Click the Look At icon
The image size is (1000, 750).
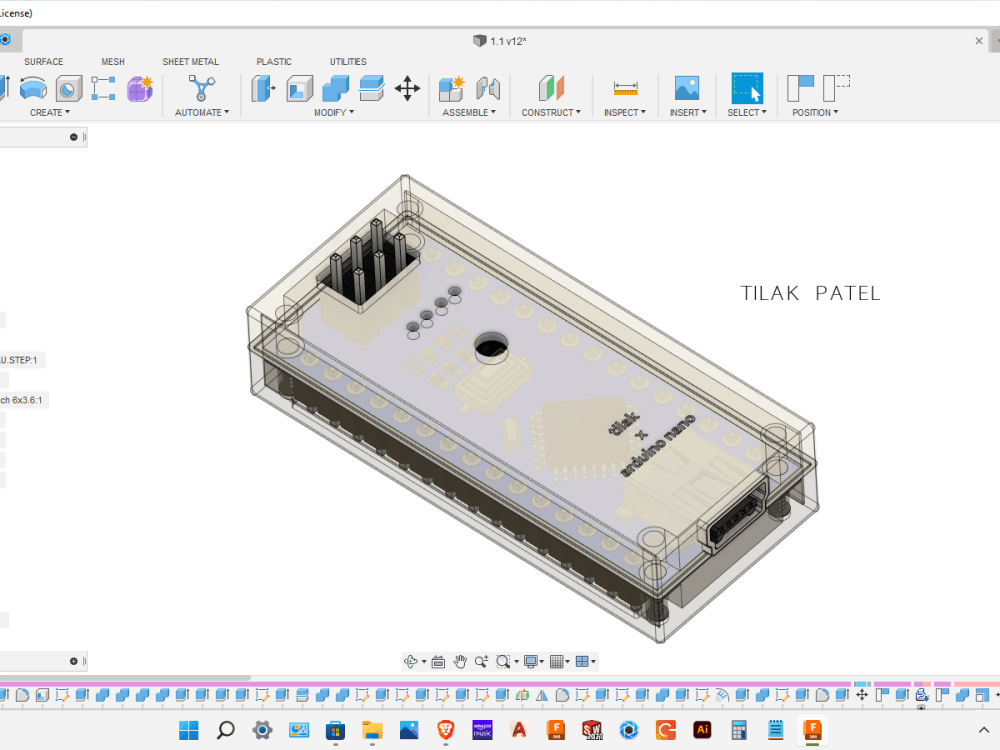(x=438, y=661)
